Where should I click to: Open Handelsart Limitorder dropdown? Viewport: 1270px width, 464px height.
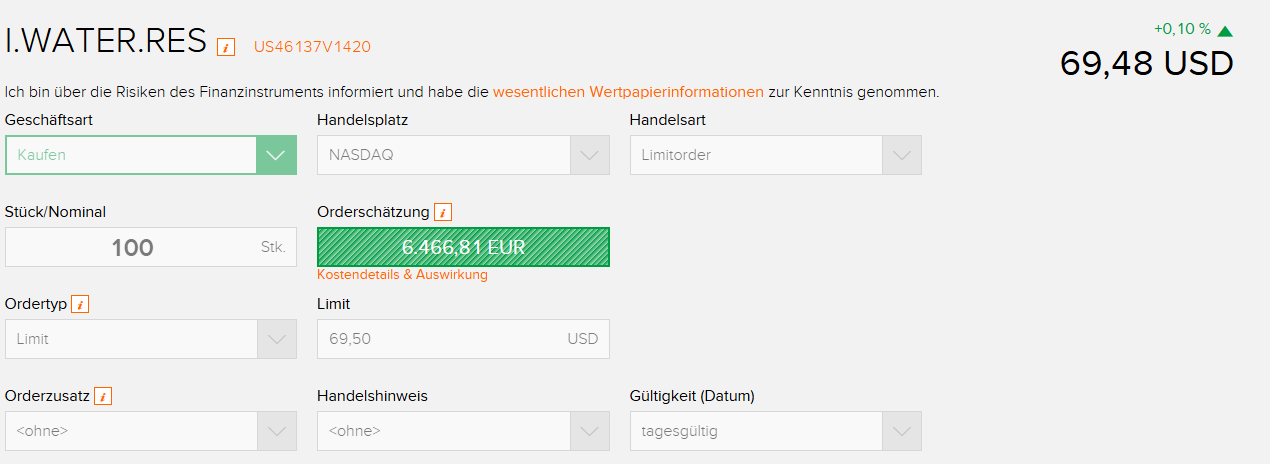[901, 155]
